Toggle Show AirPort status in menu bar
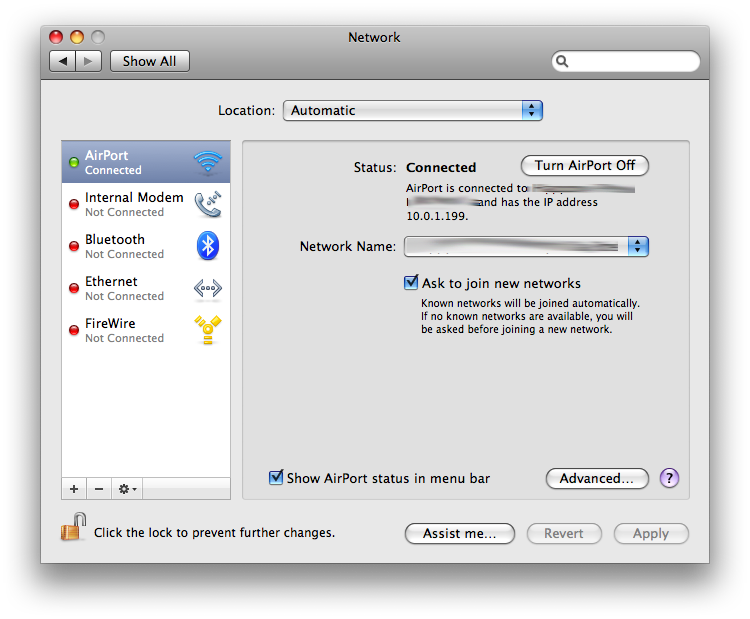 click(x=276, y=477)
